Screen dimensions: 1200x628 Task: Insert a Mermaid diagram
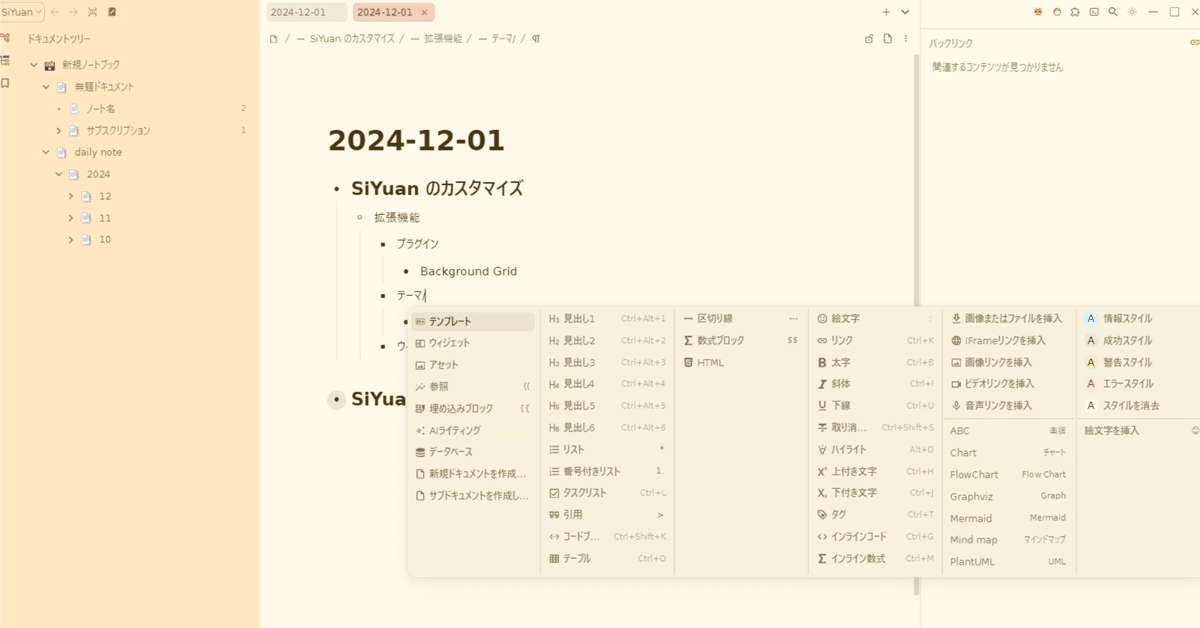click(1008, 518)
